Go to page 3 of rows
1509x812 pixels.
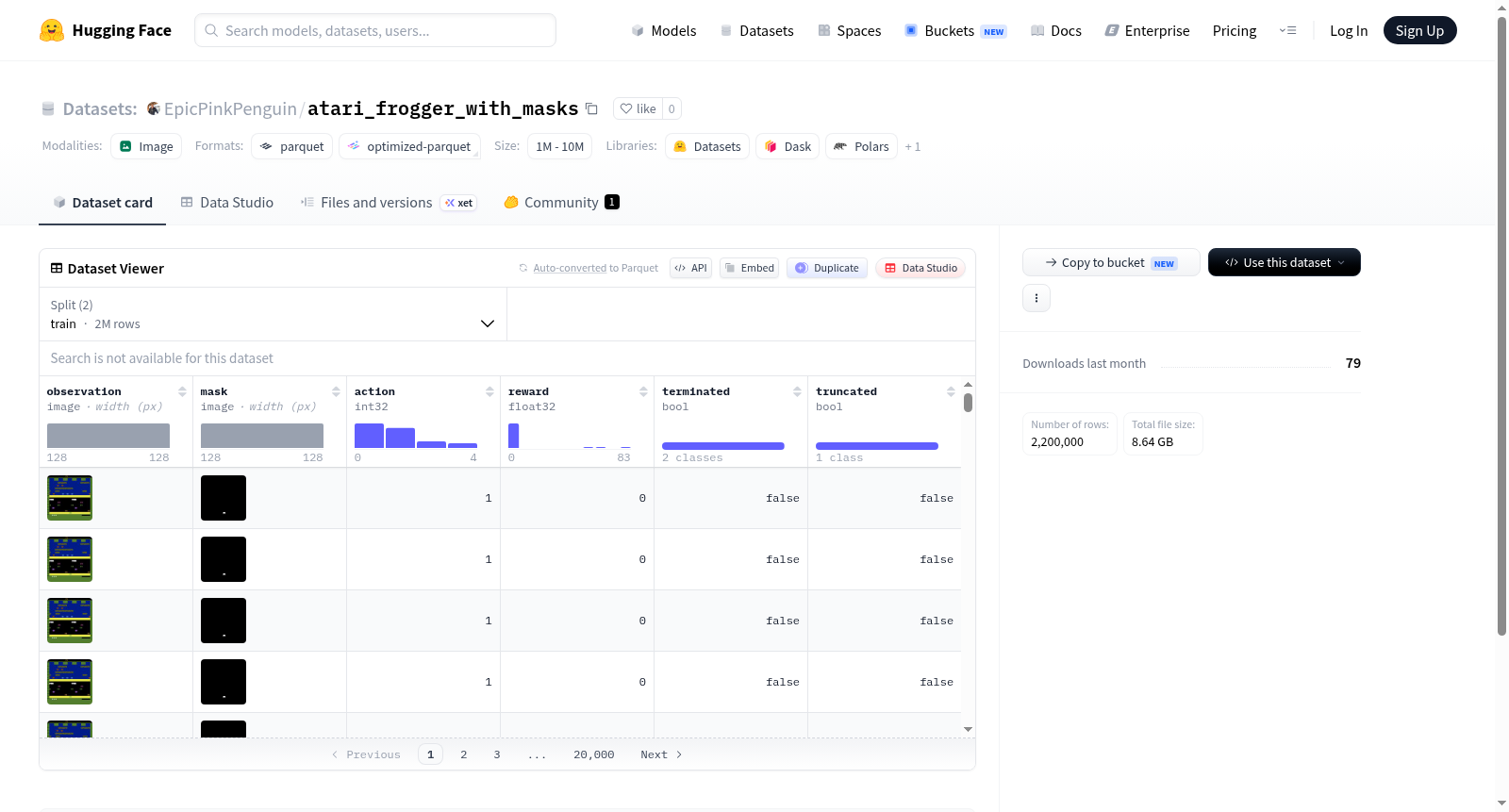(497, 754)
